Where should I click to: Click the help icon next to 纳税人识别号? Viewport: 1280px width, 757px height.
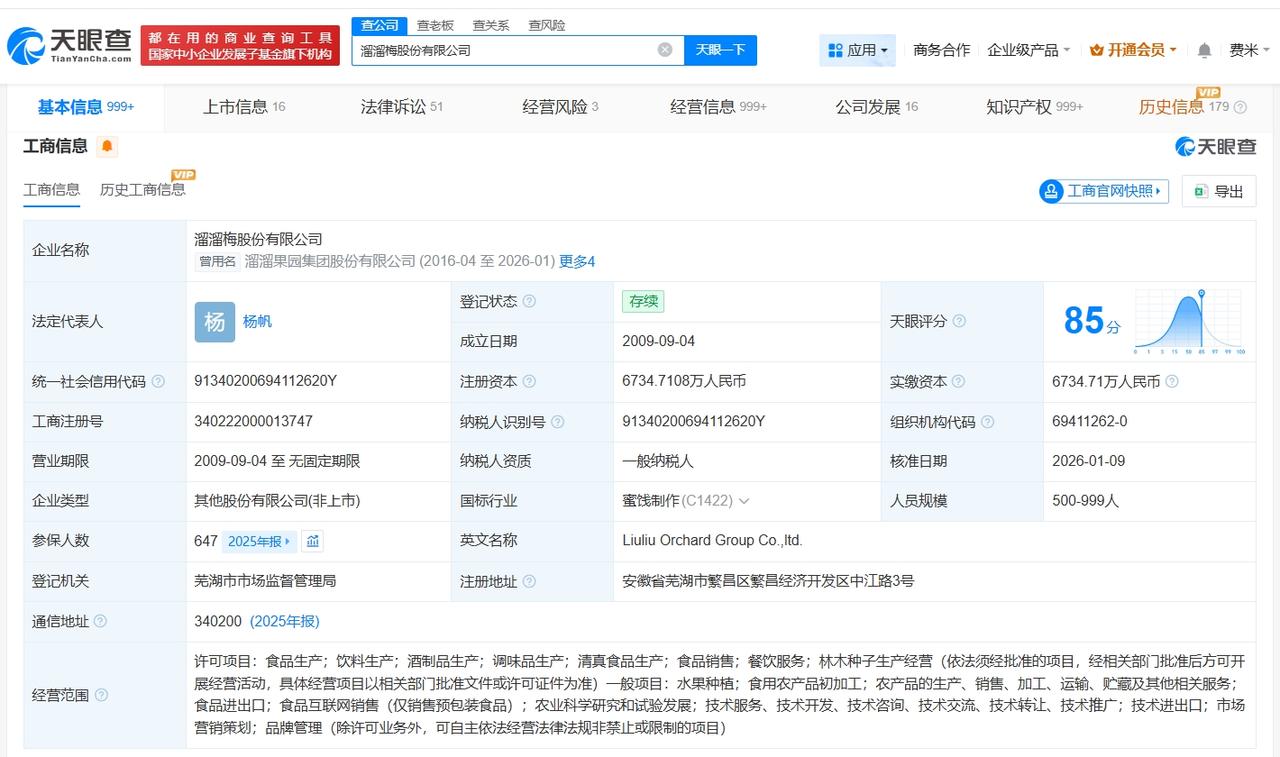(558, 422)
